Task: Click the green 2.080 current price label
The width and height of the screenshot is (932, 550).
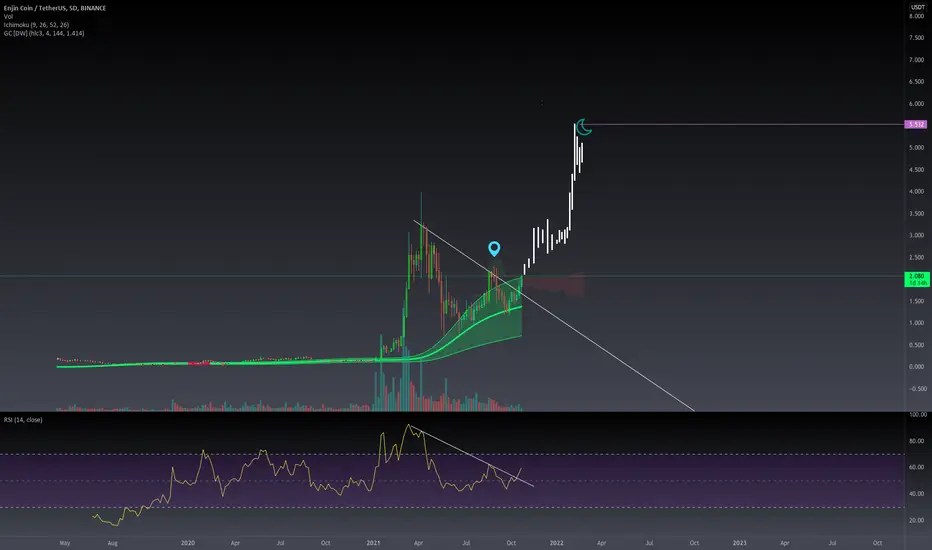Action: [x=916, y=279]
